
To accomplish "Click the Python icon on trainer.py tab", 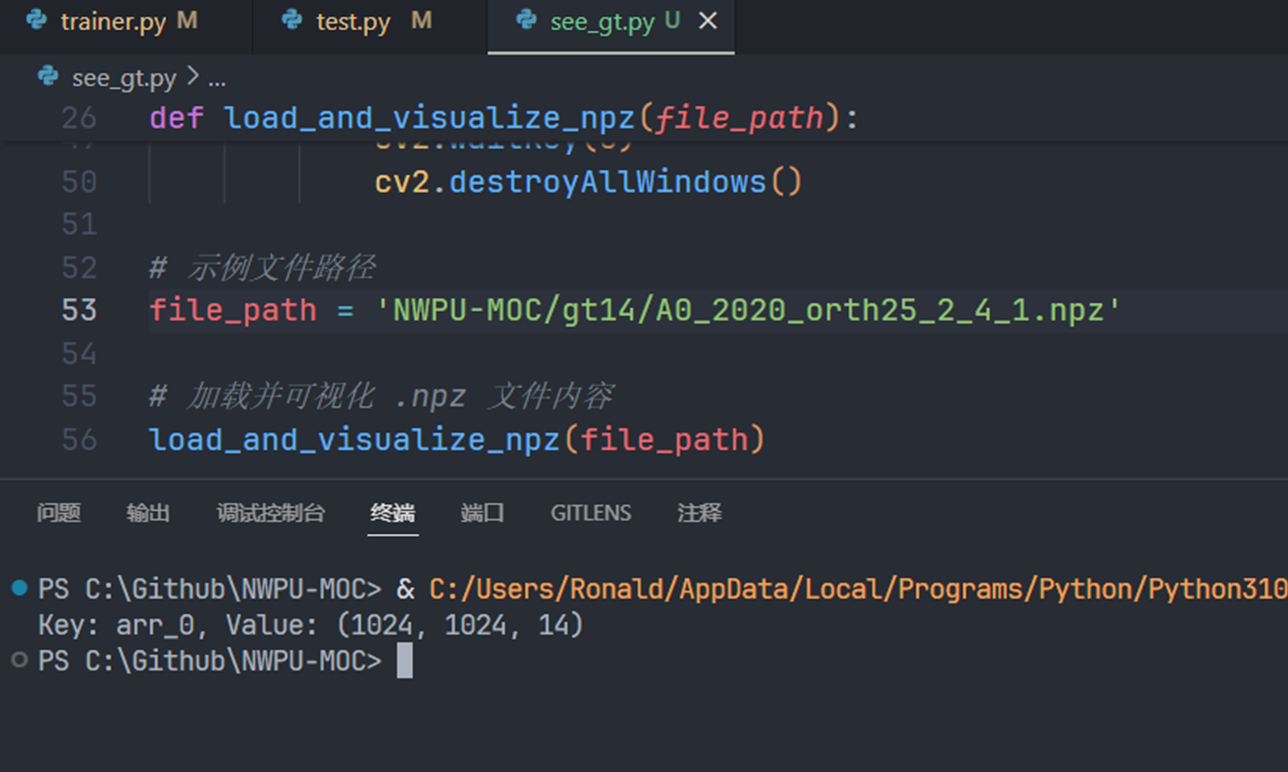I will (37, 21).
